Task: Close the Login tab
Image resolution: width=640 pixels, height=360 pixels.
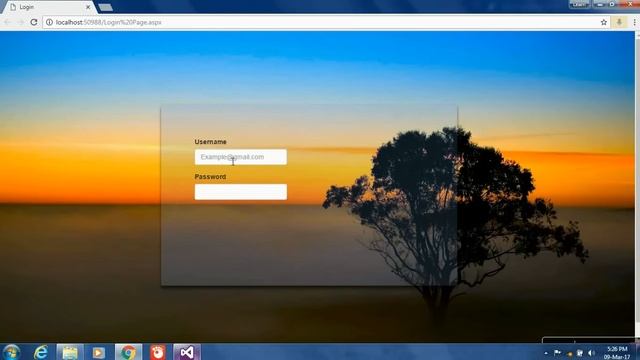Action: pos(88,7)
